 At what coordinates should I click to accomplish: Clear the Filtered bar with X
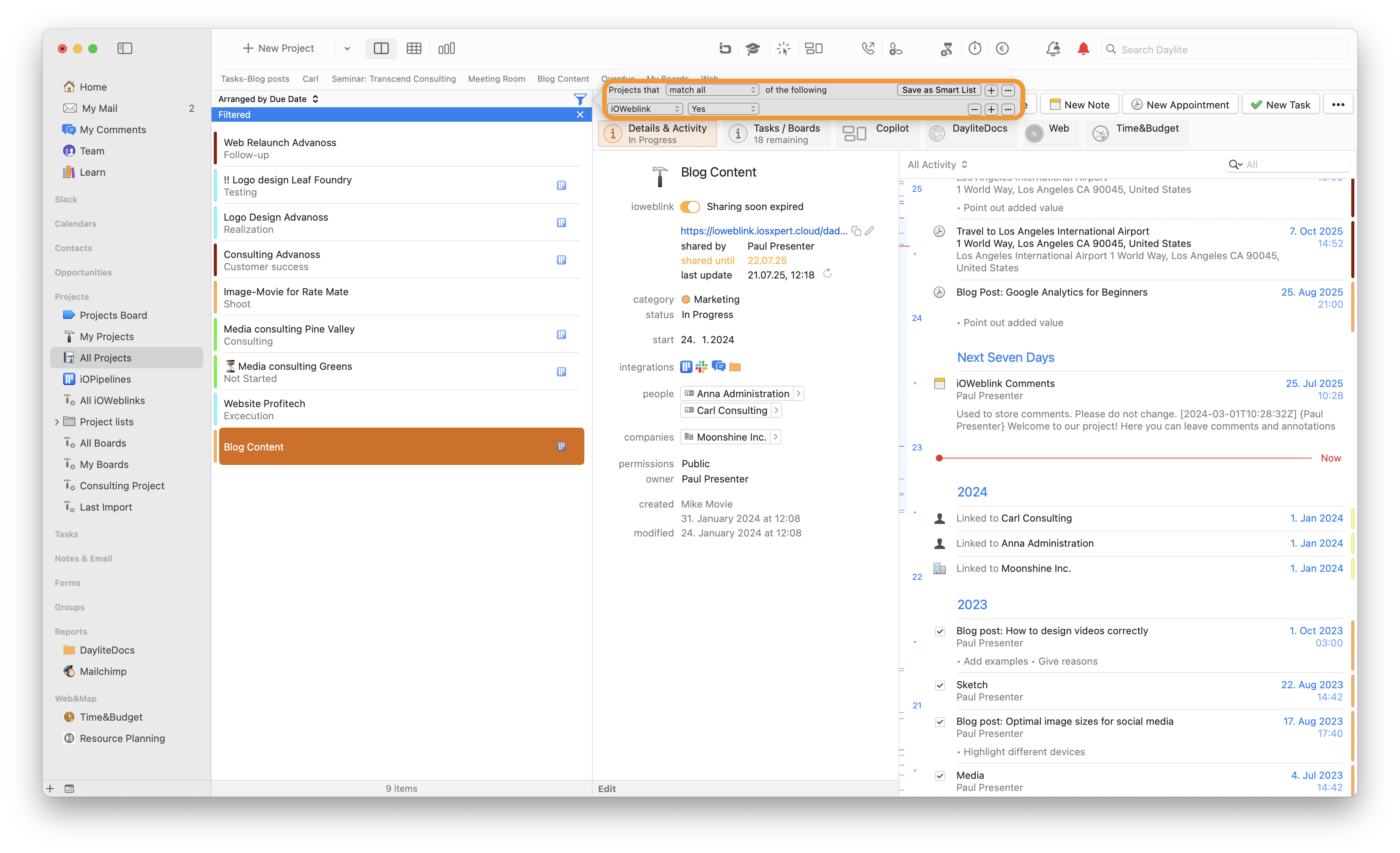pos(579,114)
